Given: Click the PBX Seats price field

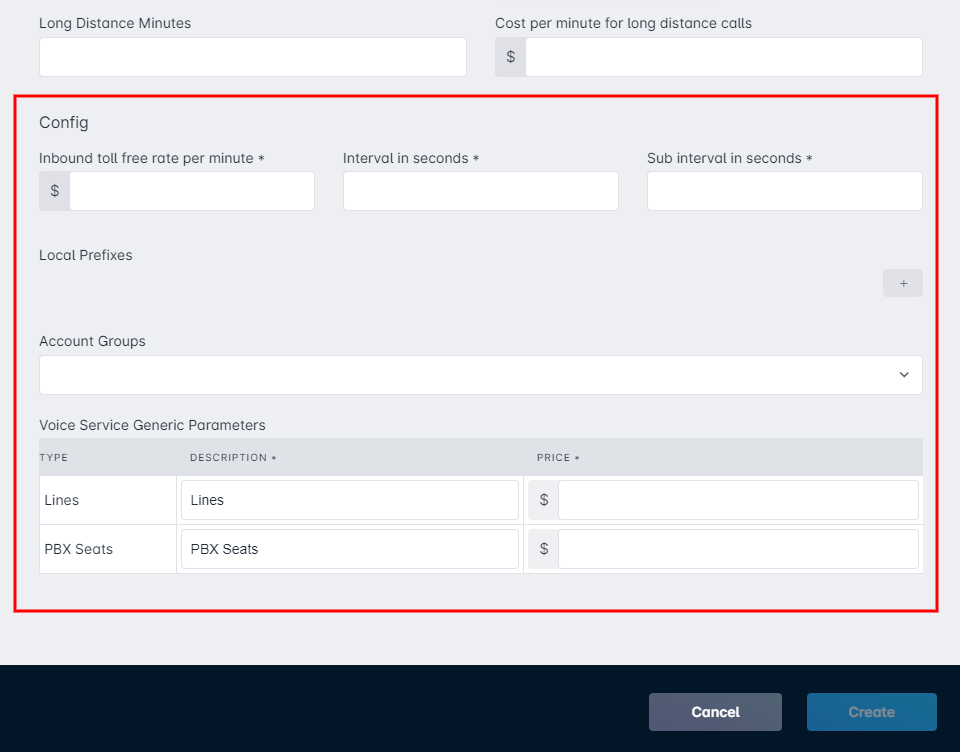Looking at the screenshot, I should pyautogui.click(x=738, y=549).
